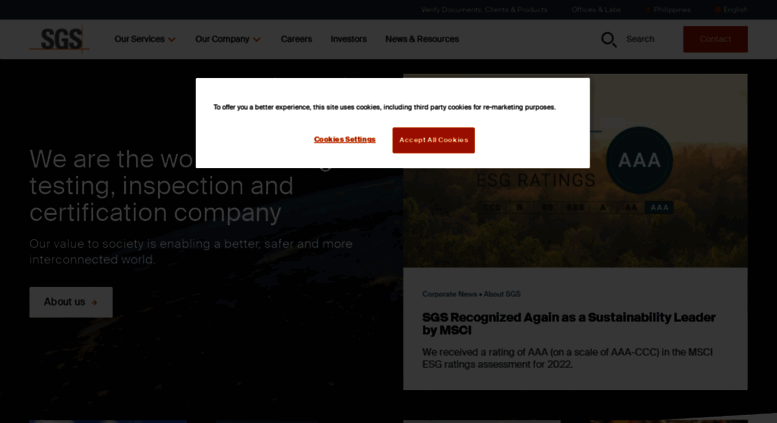Open Verify Documents, Clients & Products link

coord(484,9)
